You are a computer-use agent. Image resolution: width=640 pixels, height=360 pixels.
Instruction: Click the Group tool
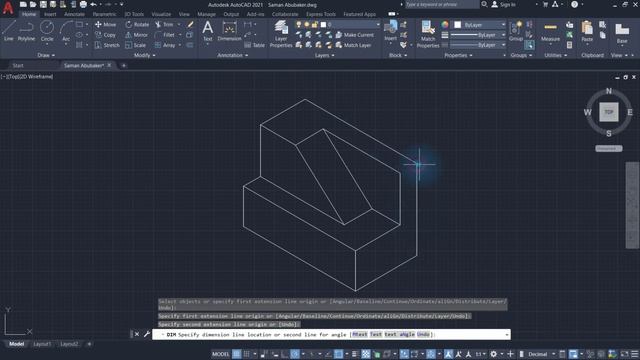coord(516,31)
